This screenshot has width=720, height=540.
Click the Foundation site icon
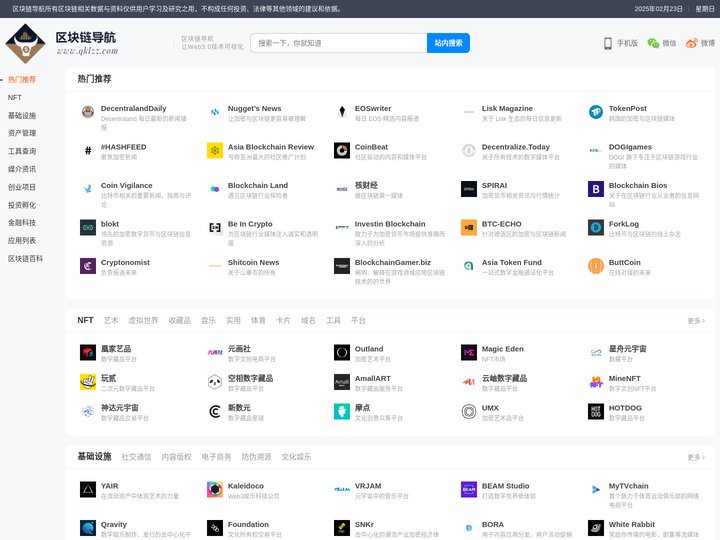click(x=215, y=528)
